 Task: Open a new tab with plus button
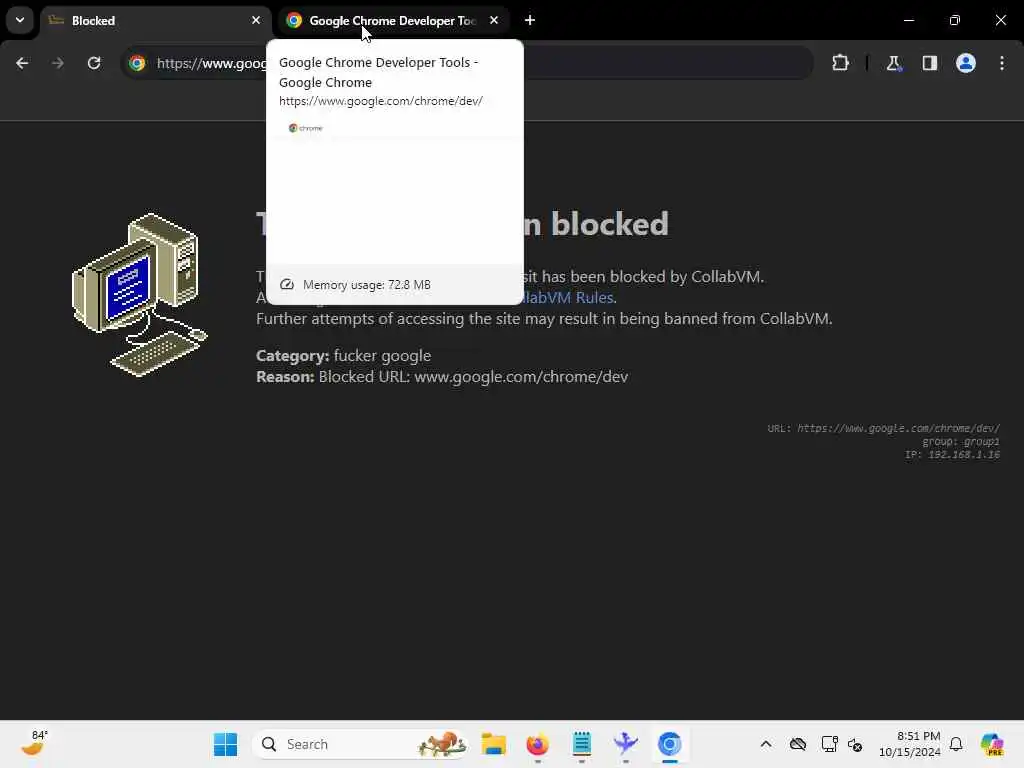pyautogui.click(x=530, y=21)
